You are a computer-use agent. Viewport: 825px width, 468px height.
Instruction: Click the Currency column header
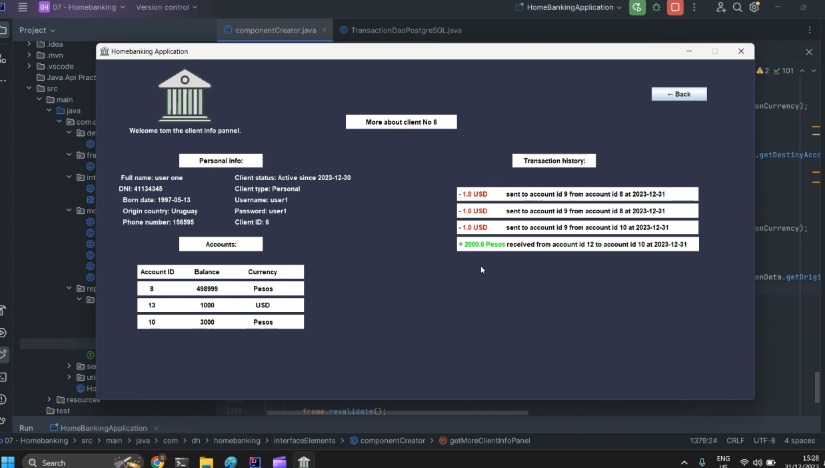[262, 272]
